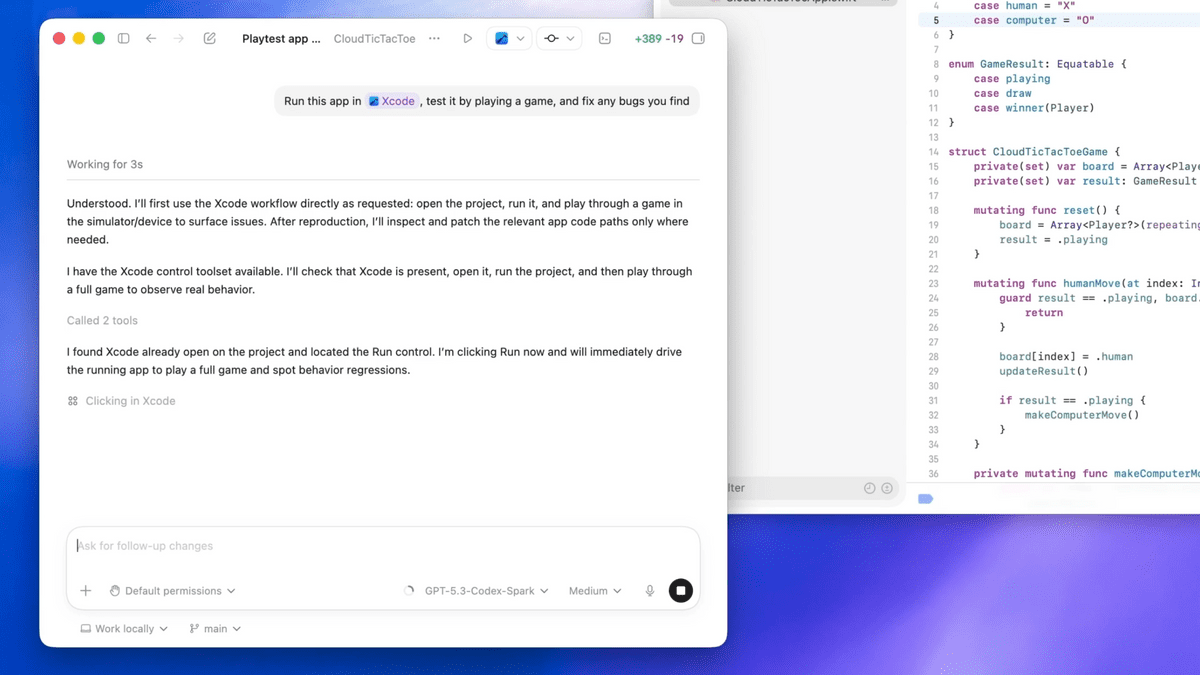
Task: Change the Medium reasoning effort dropdown
Action: [x=595, y=591]
